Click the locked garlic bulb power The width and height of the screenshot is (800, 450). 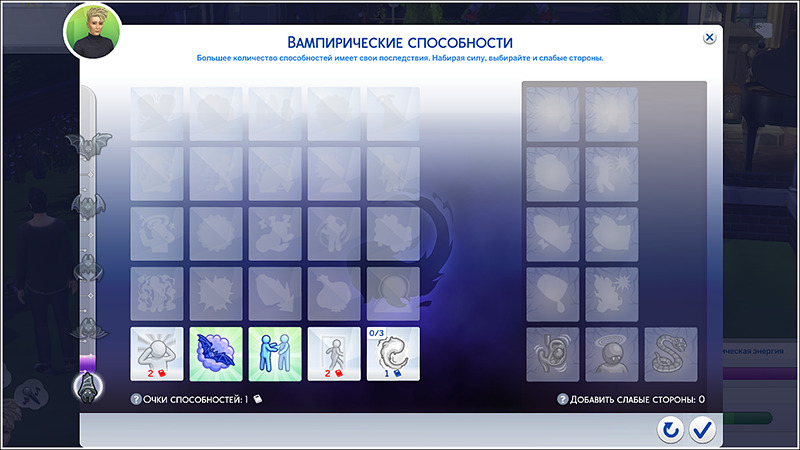click(x=334, y=294)
